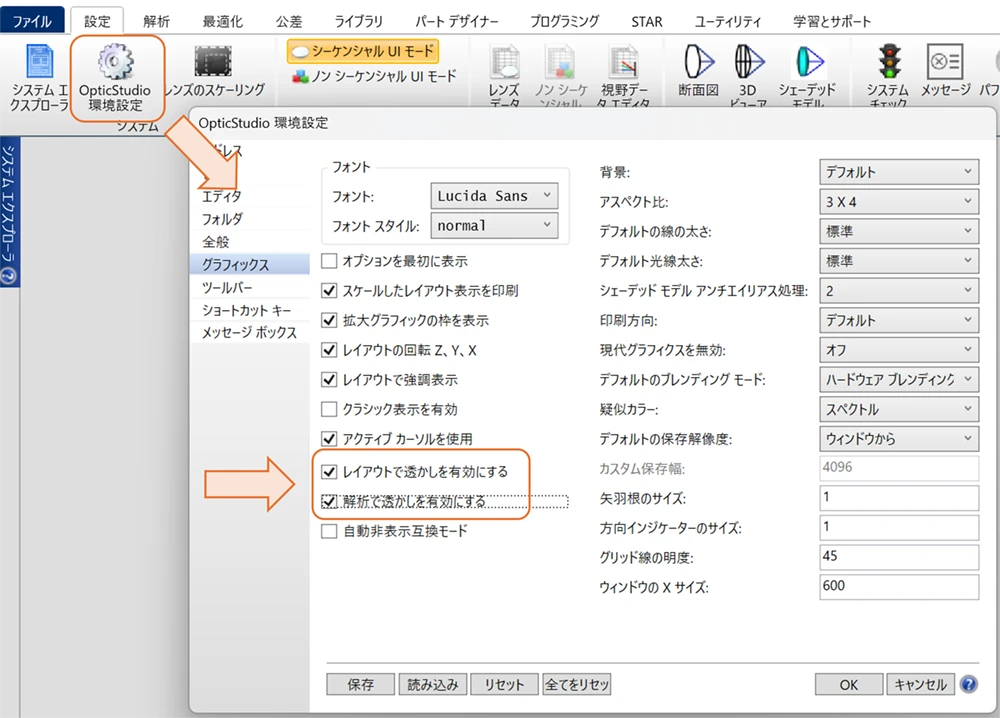Screen dimensions: 1000x718
Task: Open the 断面図 layout icon
Action: coord(699,62)
